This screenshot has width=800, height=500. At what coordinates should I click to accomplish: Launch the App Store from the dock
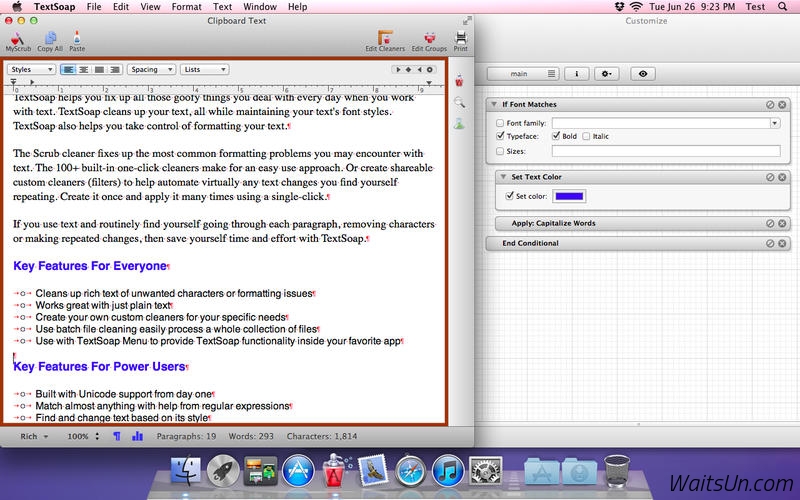coord(298,470)
